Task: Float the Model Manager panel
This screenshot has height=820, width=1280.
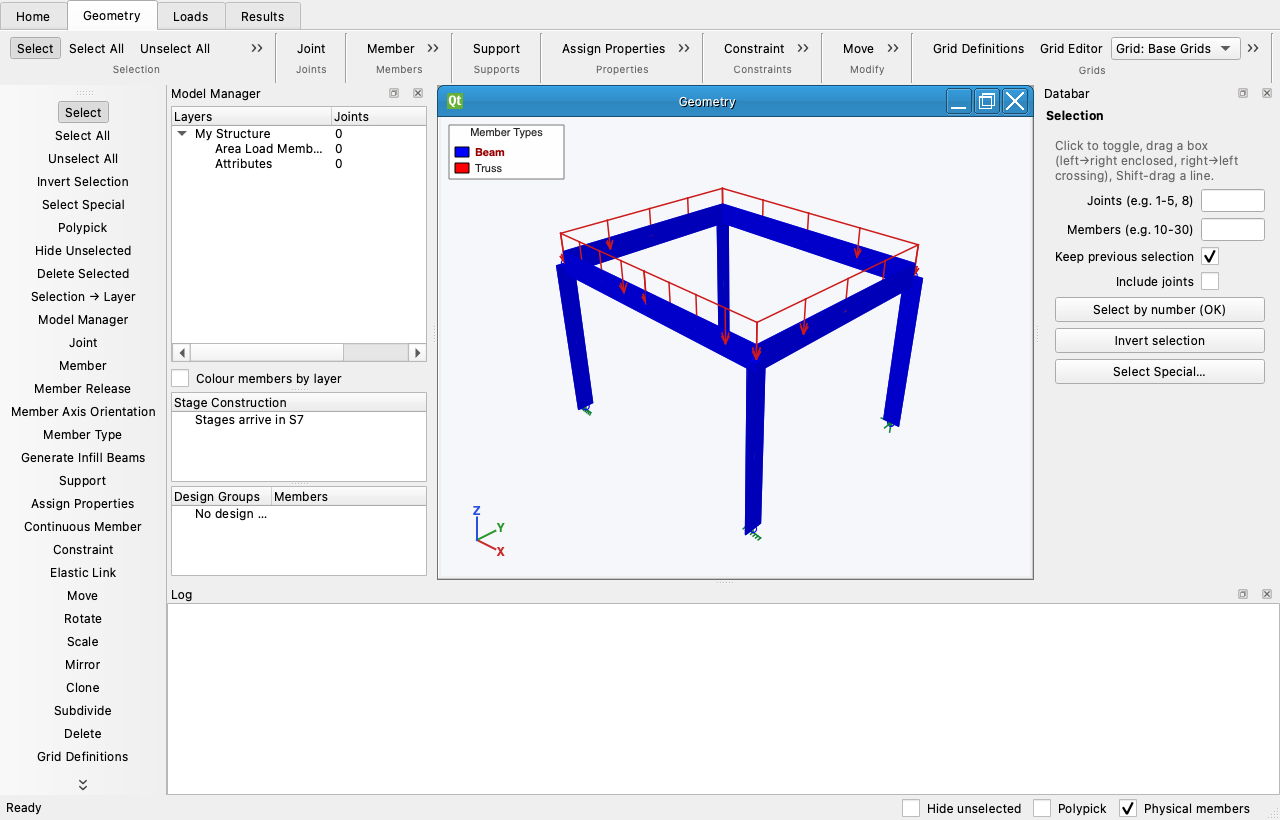Action: point(394,93)
